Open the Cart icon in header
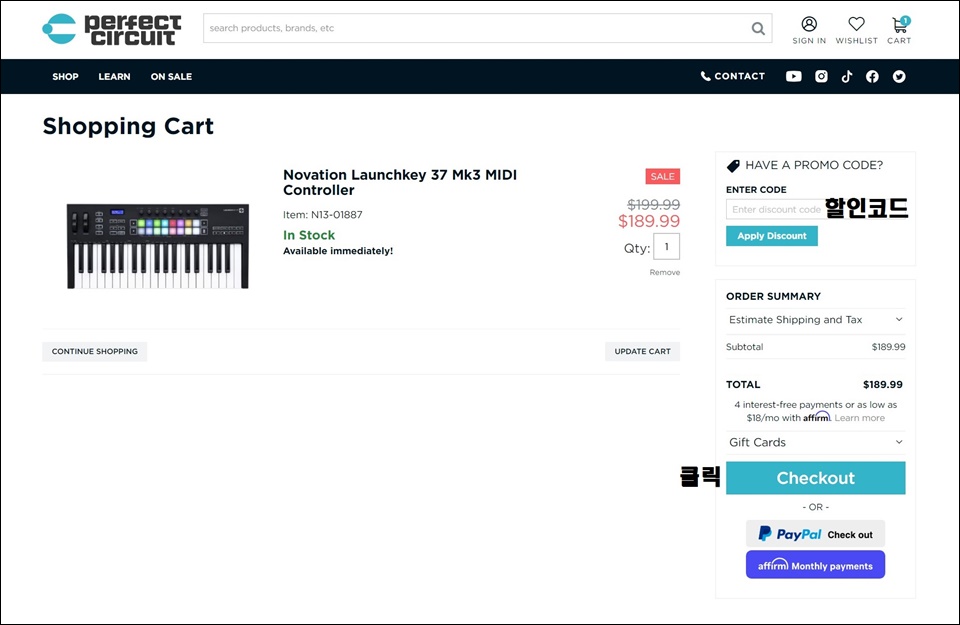Viewport: 960px width, 625px height. 899,24
